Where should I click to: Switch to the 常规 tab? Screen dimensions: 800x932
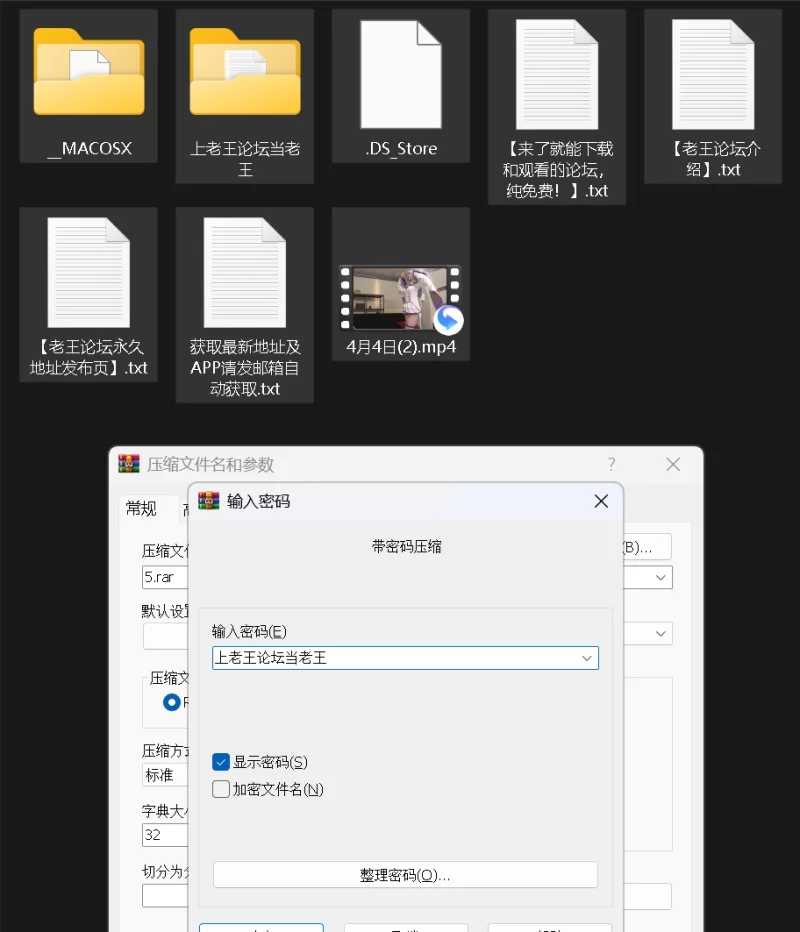tap(141, 509)
